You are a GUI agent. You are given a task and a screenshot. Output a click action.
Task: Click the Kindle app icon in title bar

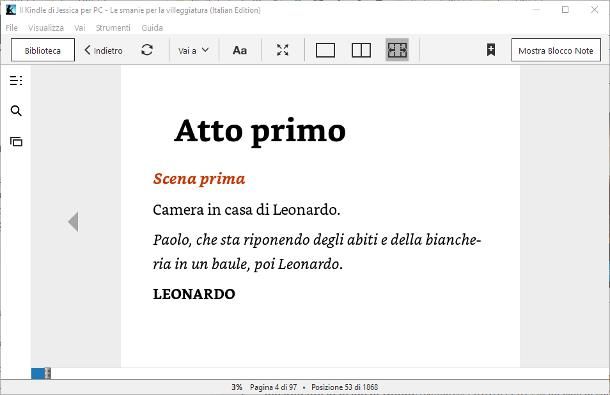coord(11,10)
